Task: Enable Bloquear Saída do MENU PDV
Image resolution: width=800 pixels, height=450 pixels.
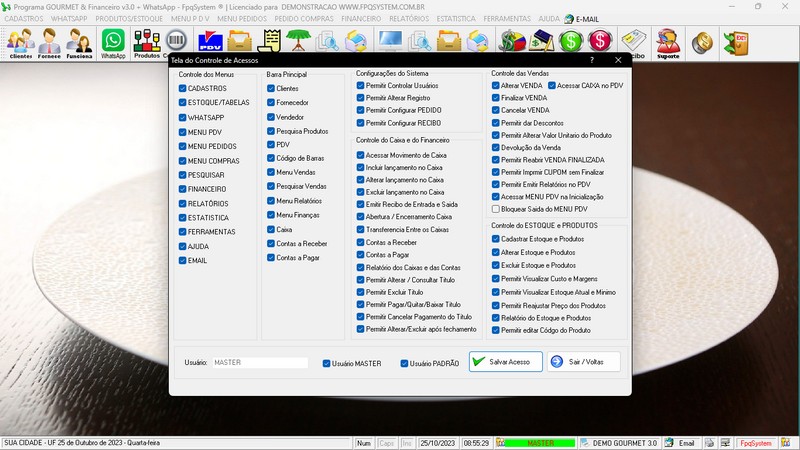Action: 495,209
